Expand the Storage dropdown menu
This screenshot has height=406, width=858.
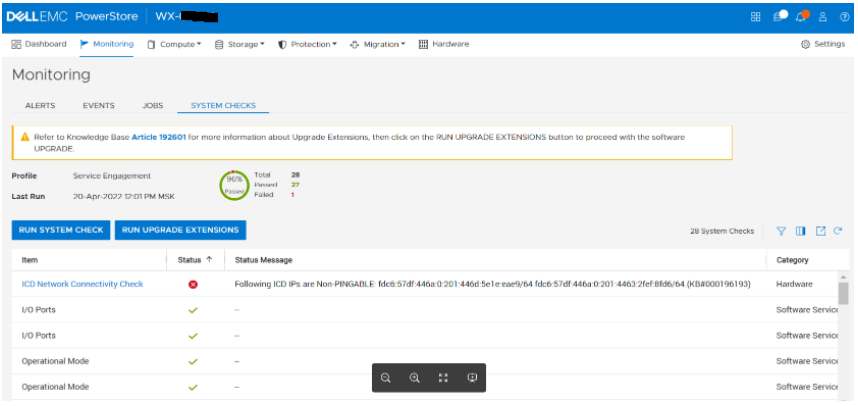coord(240,44)
